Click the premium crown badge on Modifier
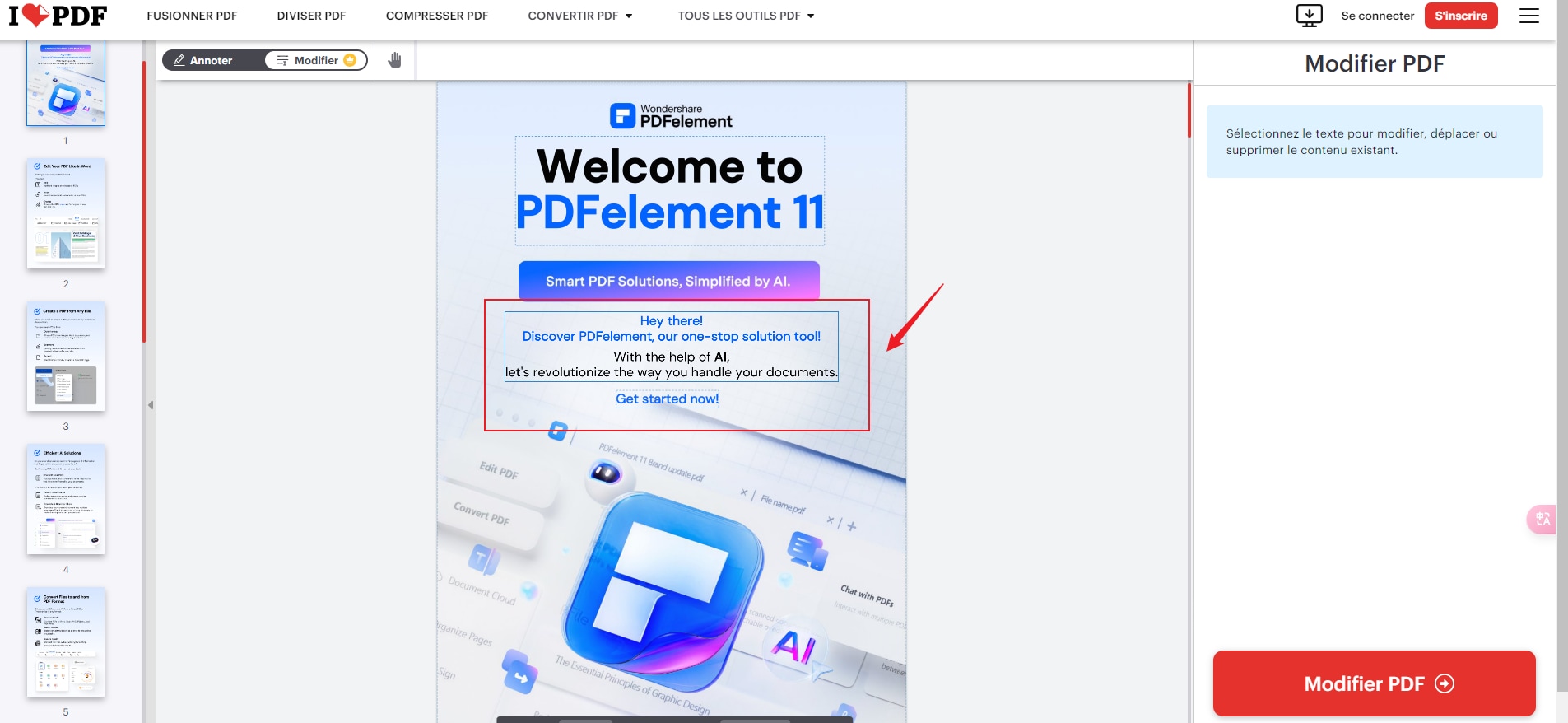1568x723 pixels. (x=350, y=60)
